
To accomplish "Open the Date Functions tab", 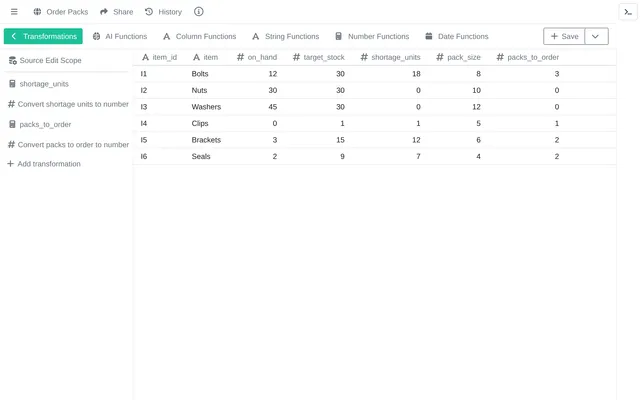I will click(x=456, y=36).
